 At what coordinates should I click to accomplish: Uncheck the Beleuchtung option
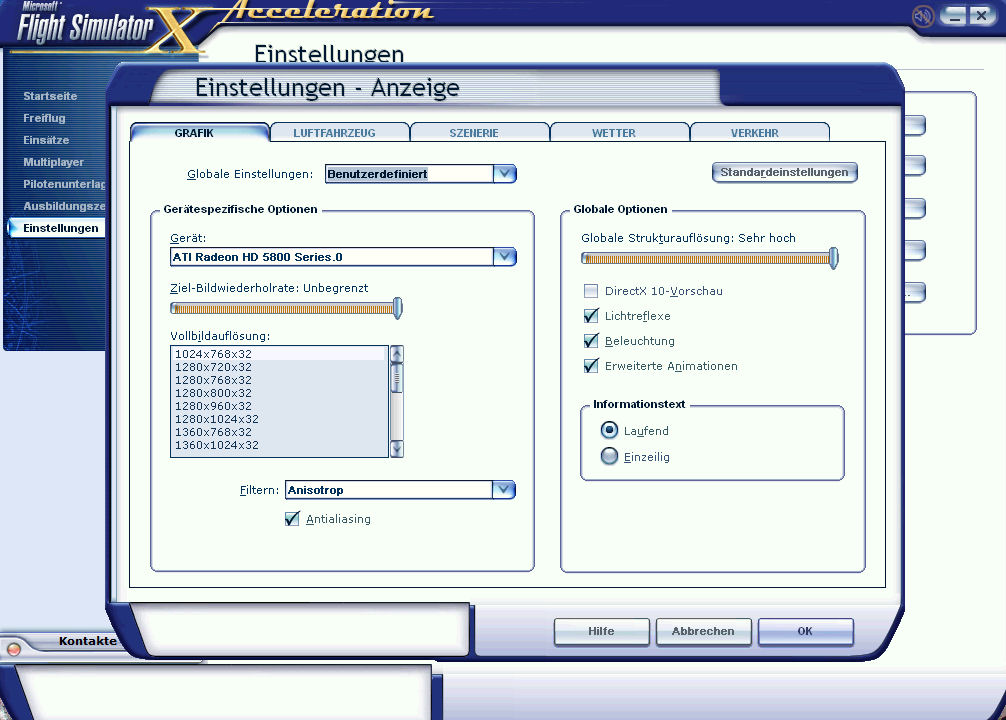tap(591, 341)
